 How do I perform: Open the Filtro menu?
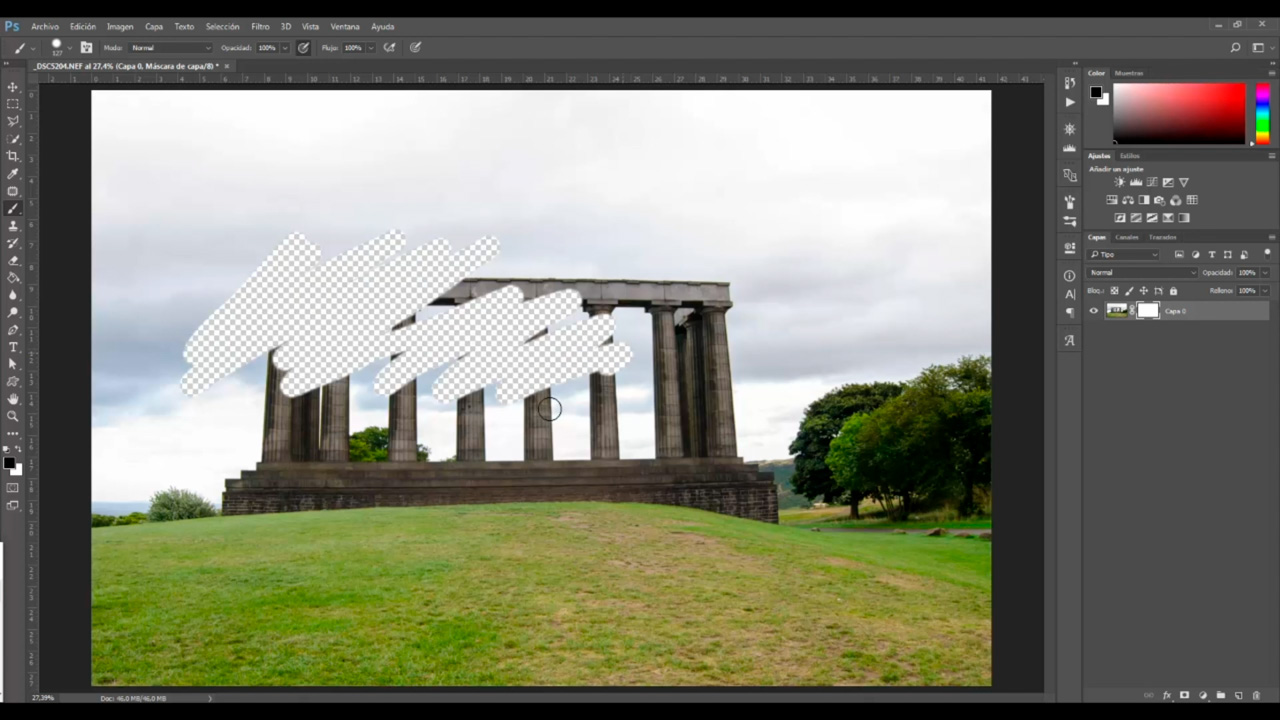tap(260, 26)
